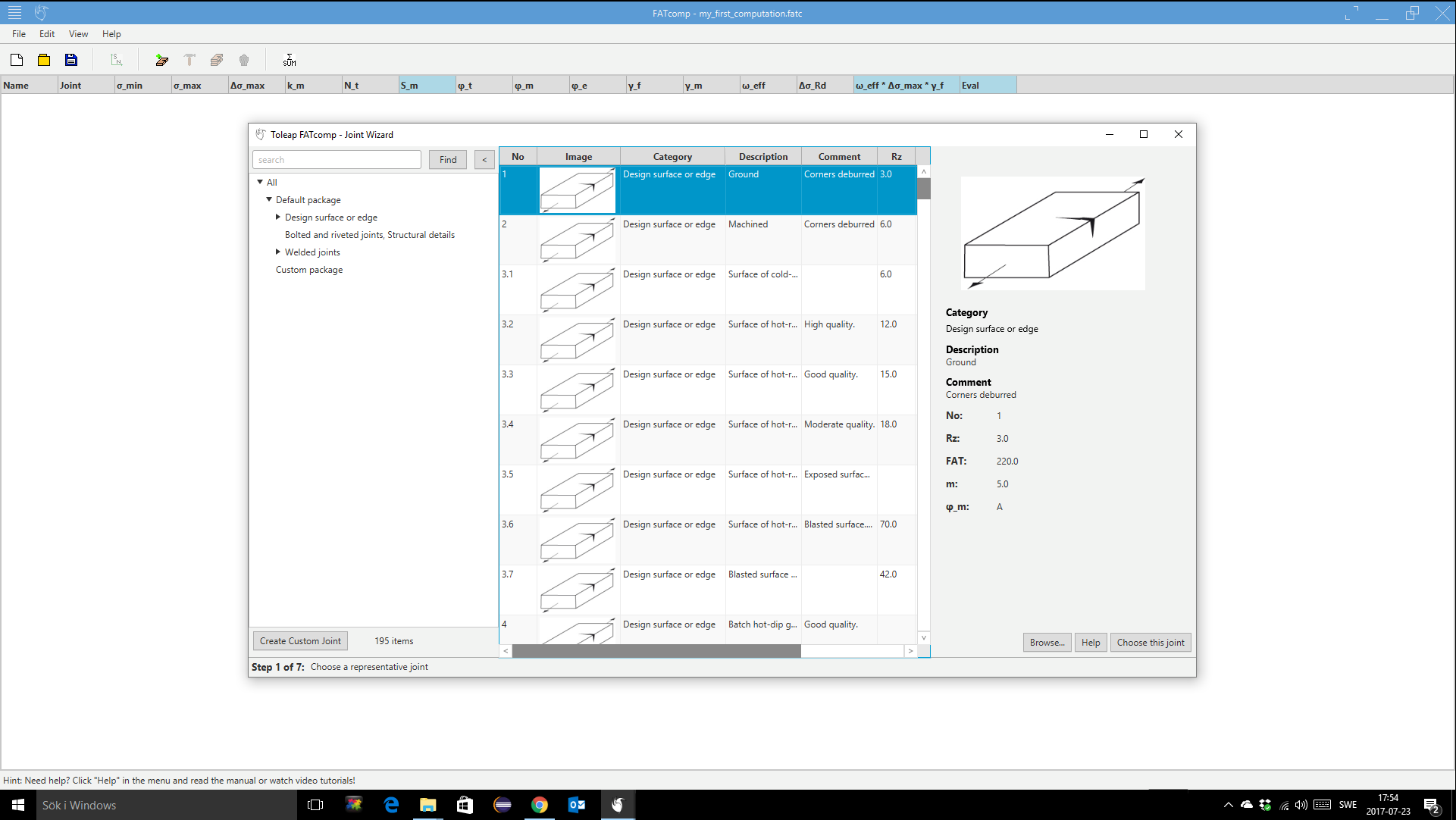Click the Add joint toolbar icon
The height and width of the screenshot is (820, 1456).
coord(161,60)
